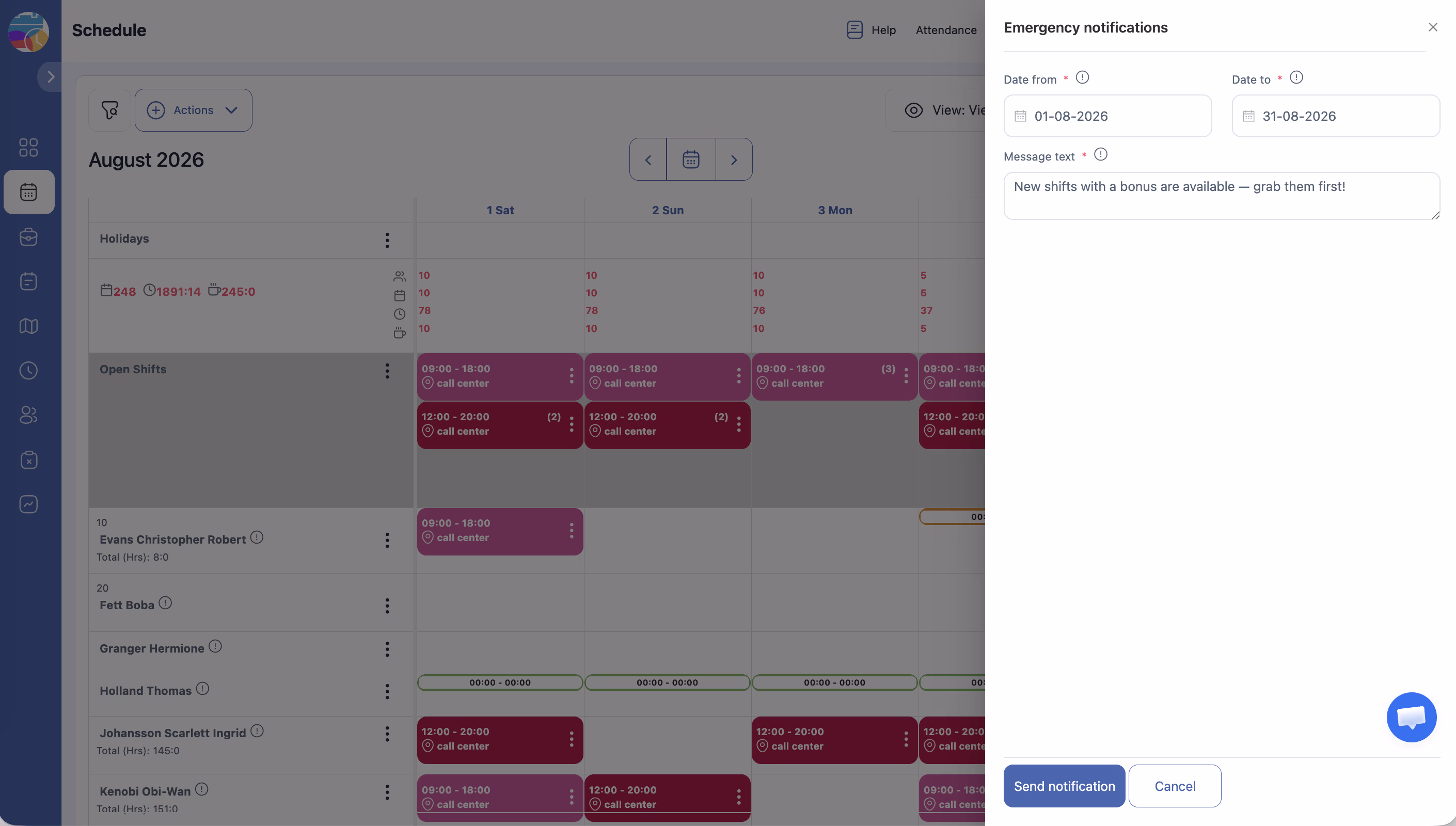Click Send notification button
The height and width of the screenshot is (826, 1456).
pos(1064,786)
